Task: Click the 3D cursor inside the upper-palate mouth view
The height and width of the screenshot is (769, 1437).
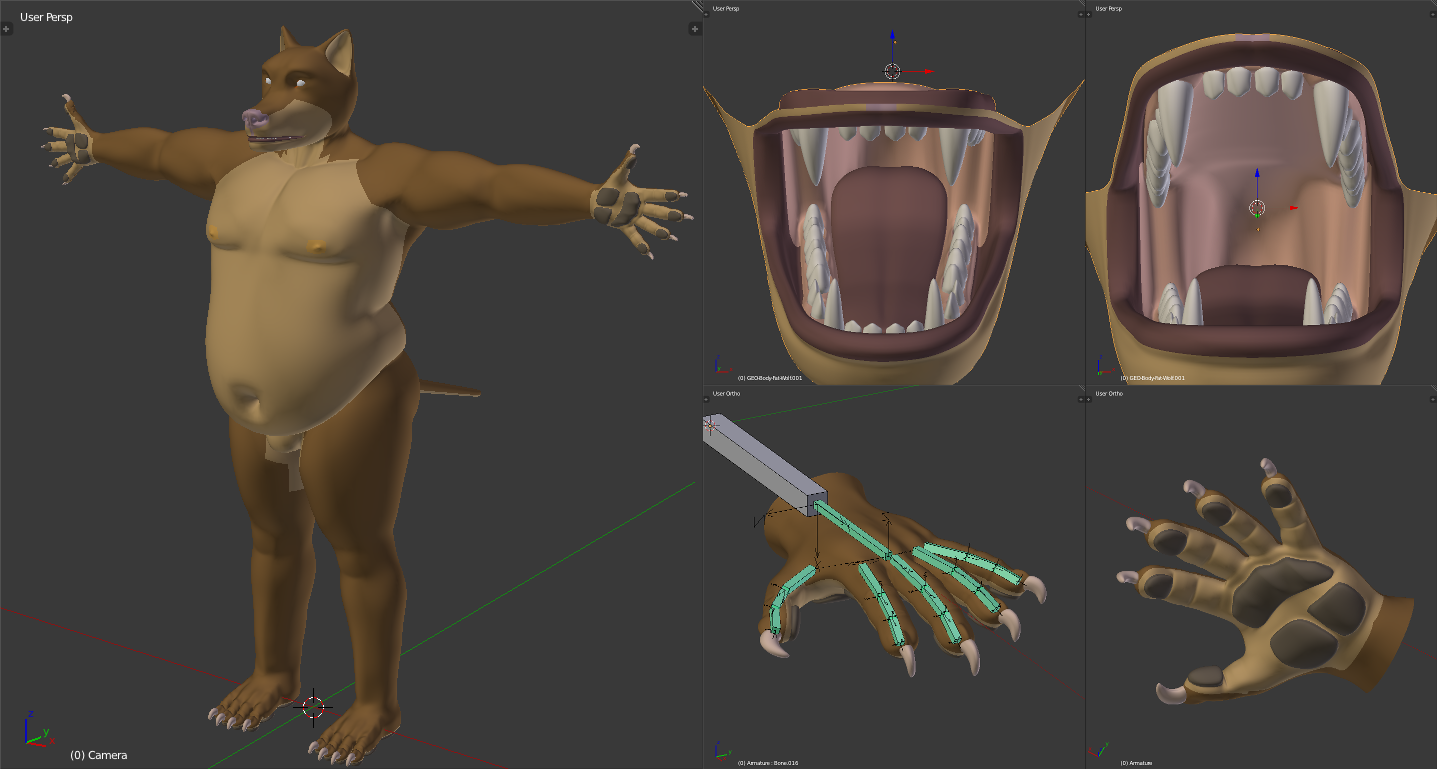Action: pos(1258,208)
